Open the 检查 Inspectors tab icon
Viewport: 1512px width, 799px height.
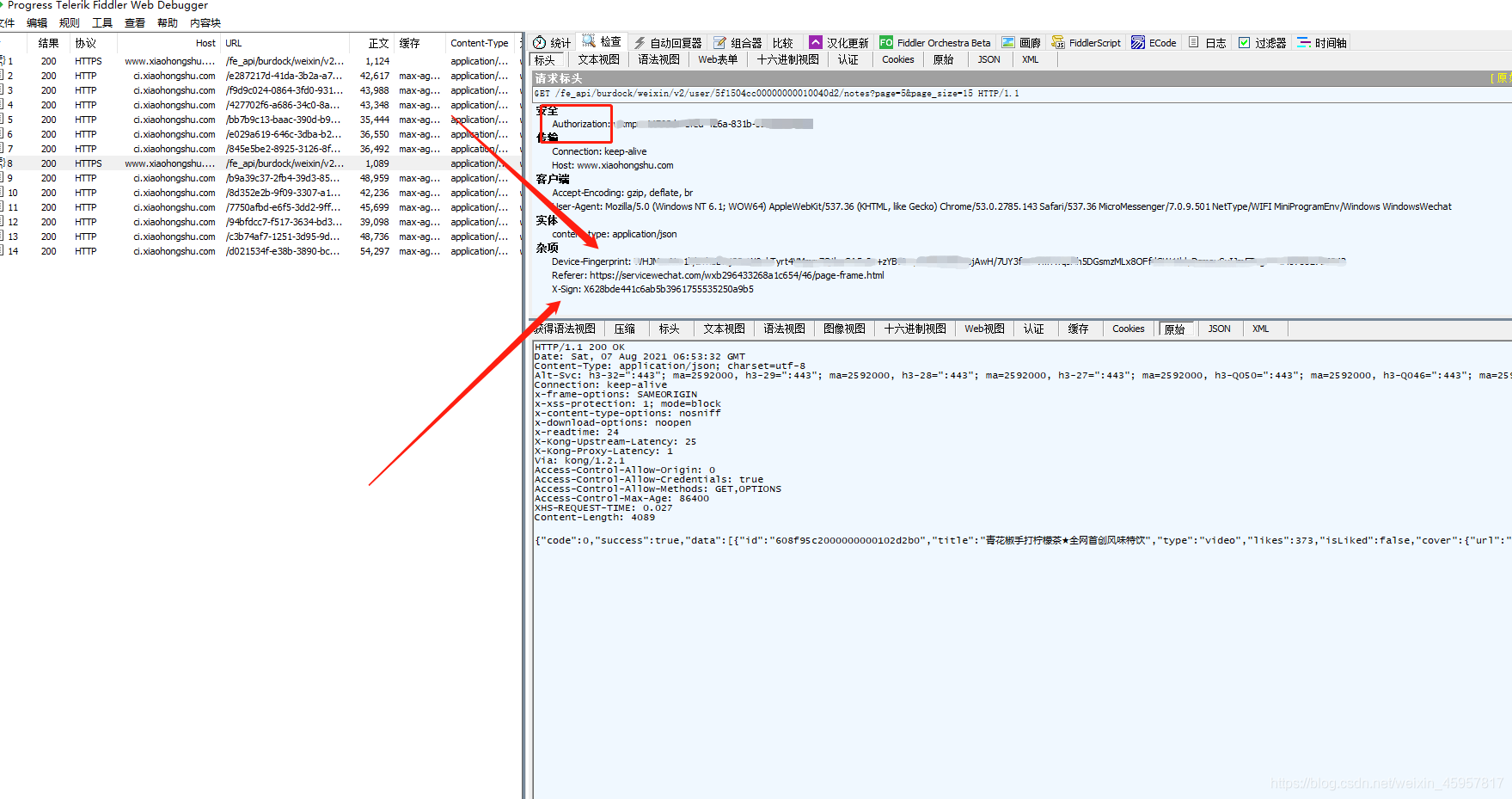click(589, 41)
